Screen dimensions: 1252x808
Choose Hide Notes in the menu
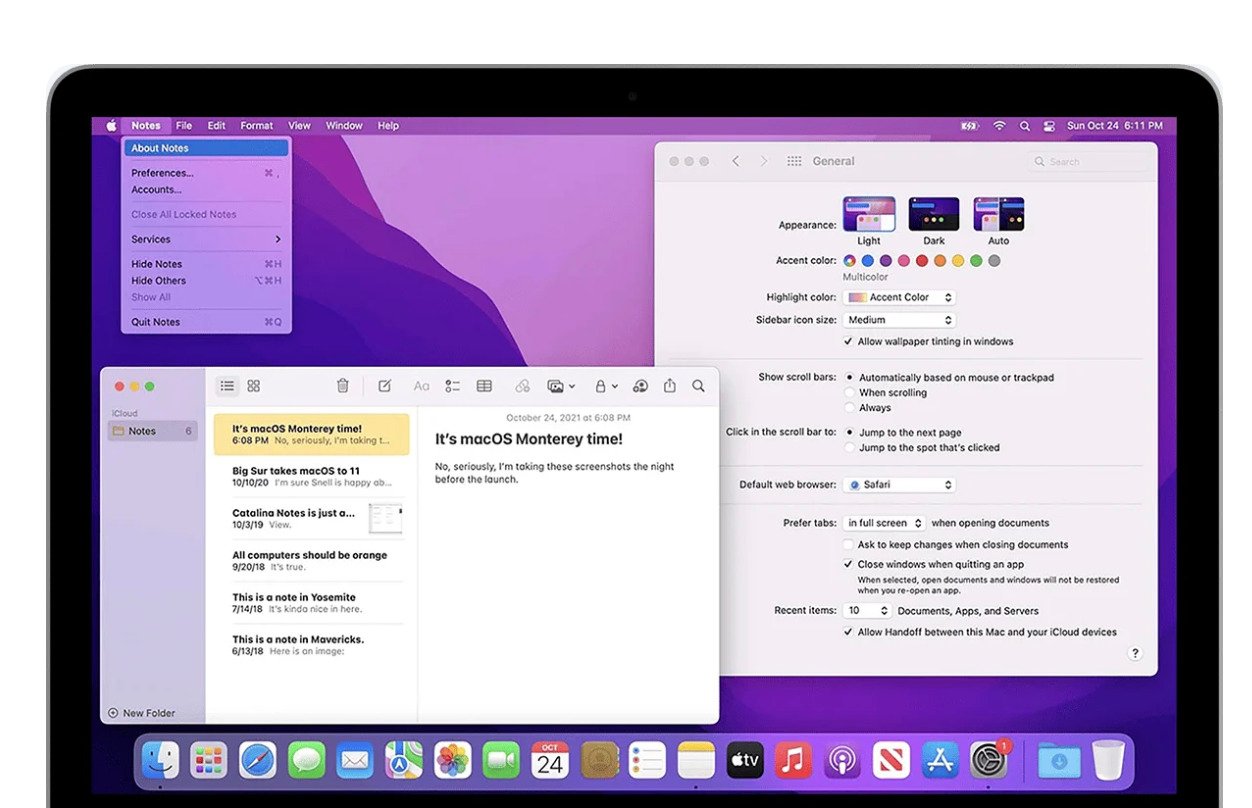pyautogui.click(x=206, y=264)
